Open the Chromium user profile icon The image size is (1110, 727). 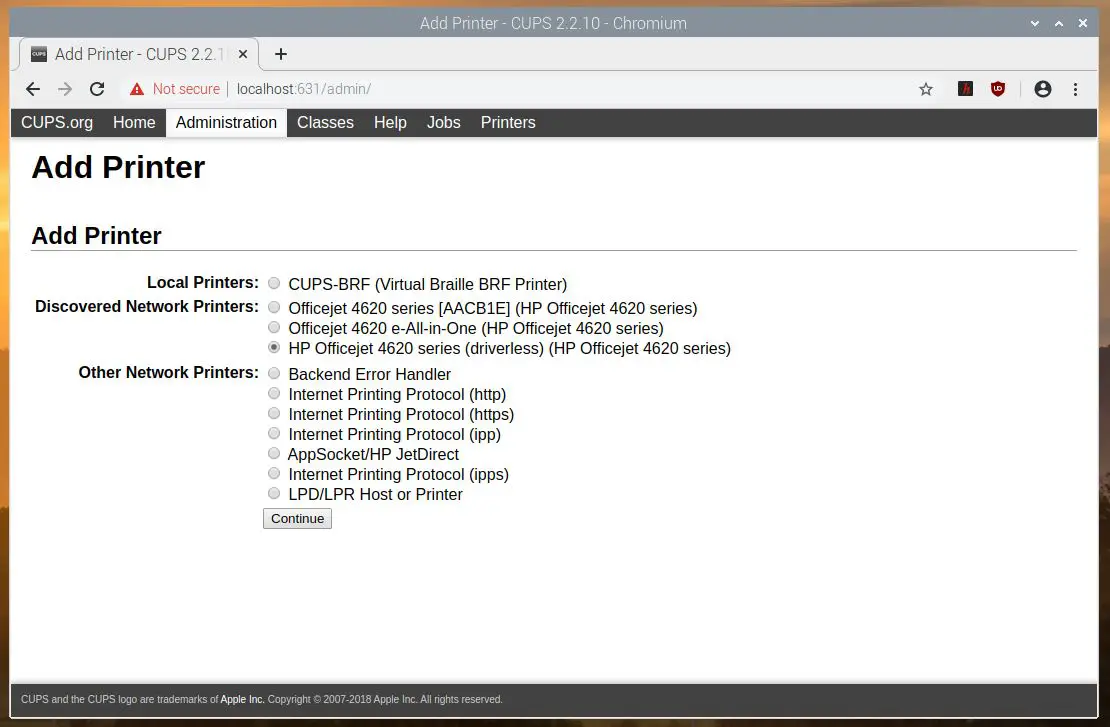[1043, 89]
